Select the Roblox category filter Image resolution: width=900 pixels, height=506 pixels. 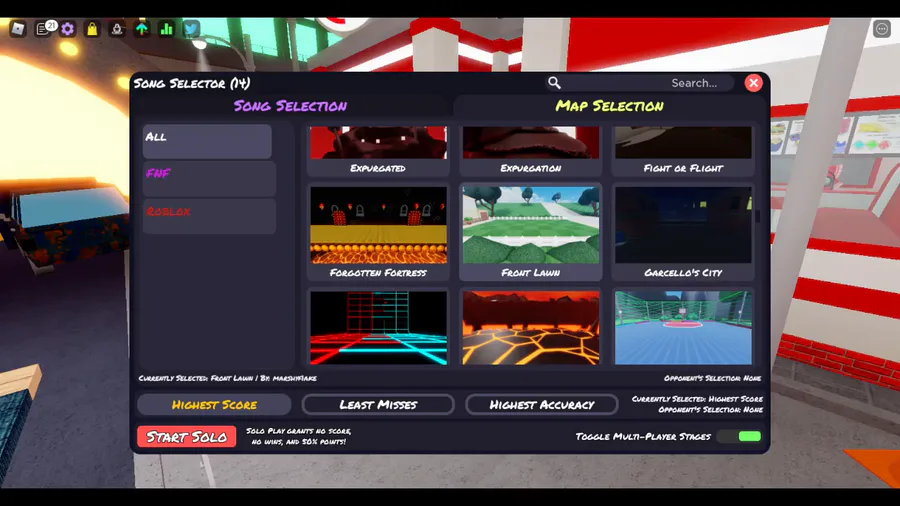point(209,216)
